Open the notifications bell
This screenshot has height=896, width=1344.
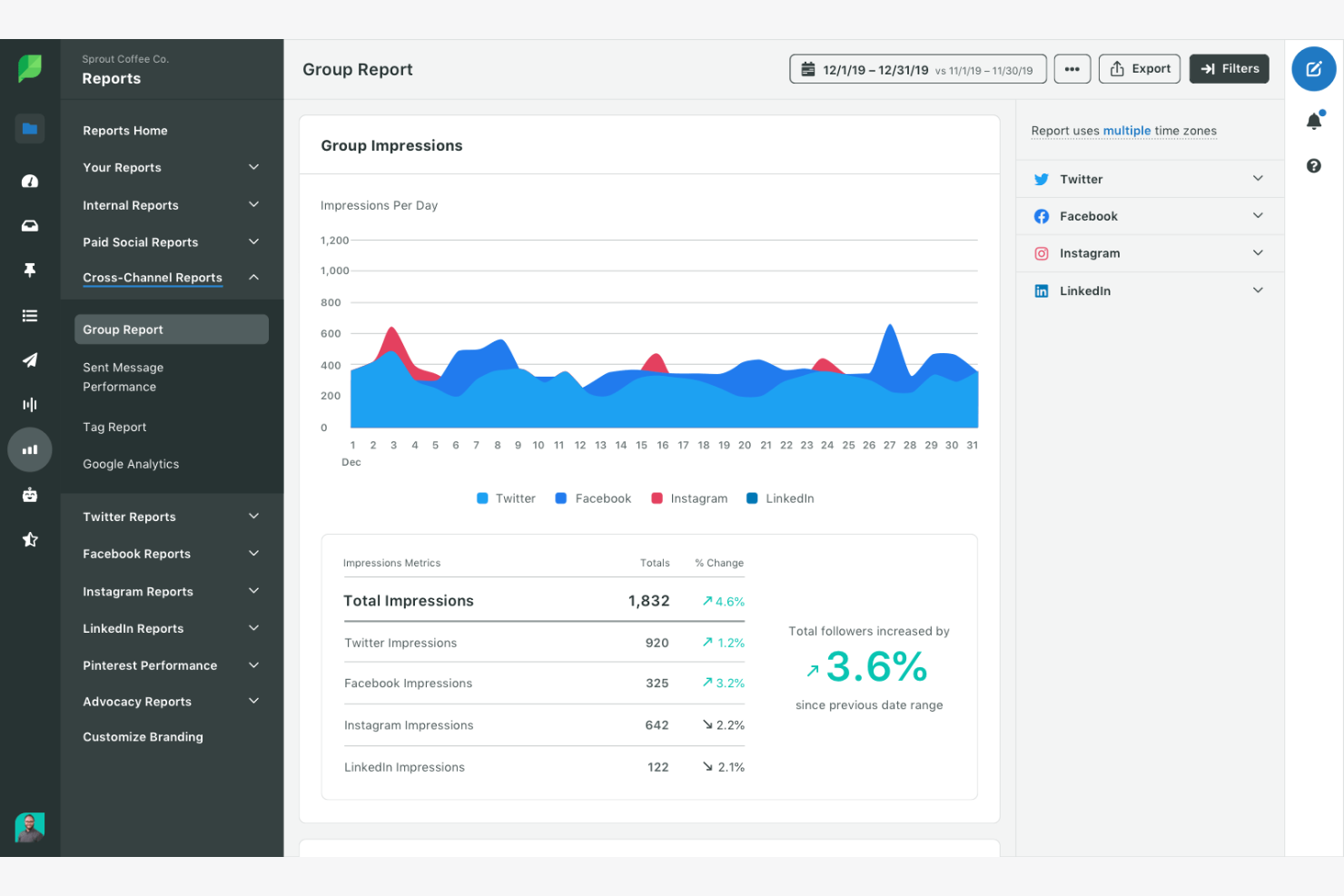click(1314, 120)
